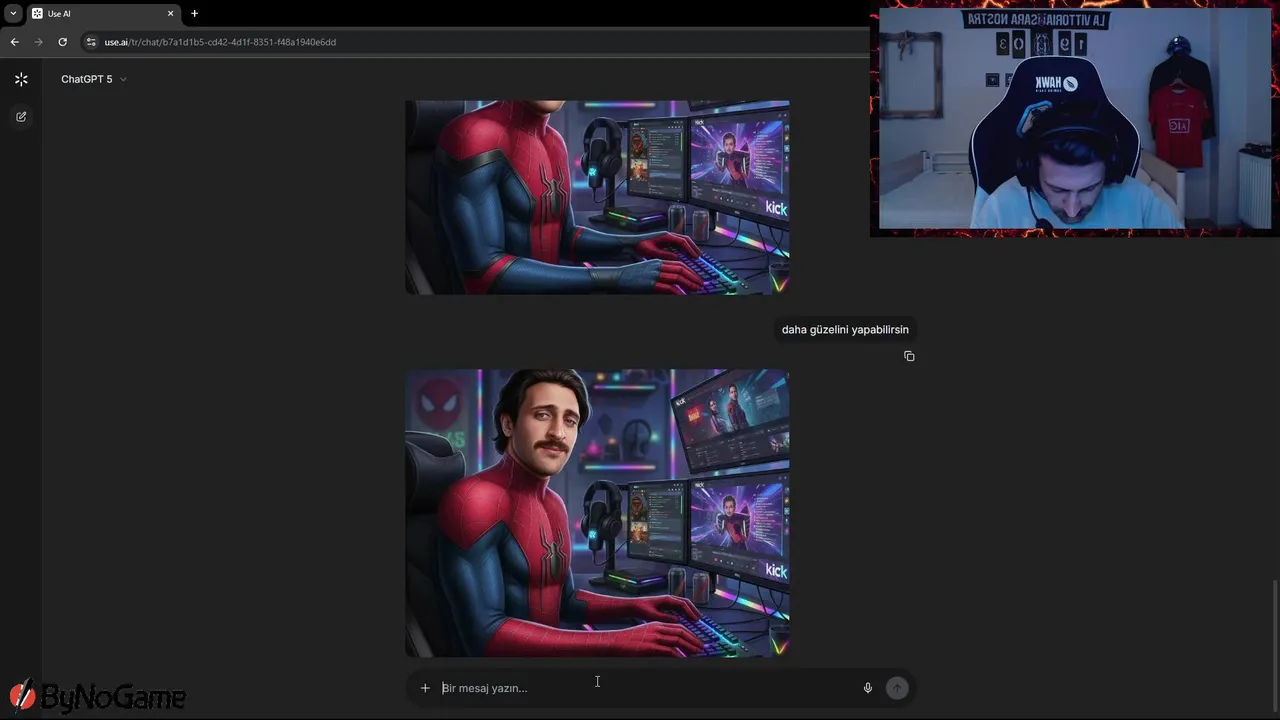Type in the 'Bir mesaj yazın...' field

[x=645, y=688]
